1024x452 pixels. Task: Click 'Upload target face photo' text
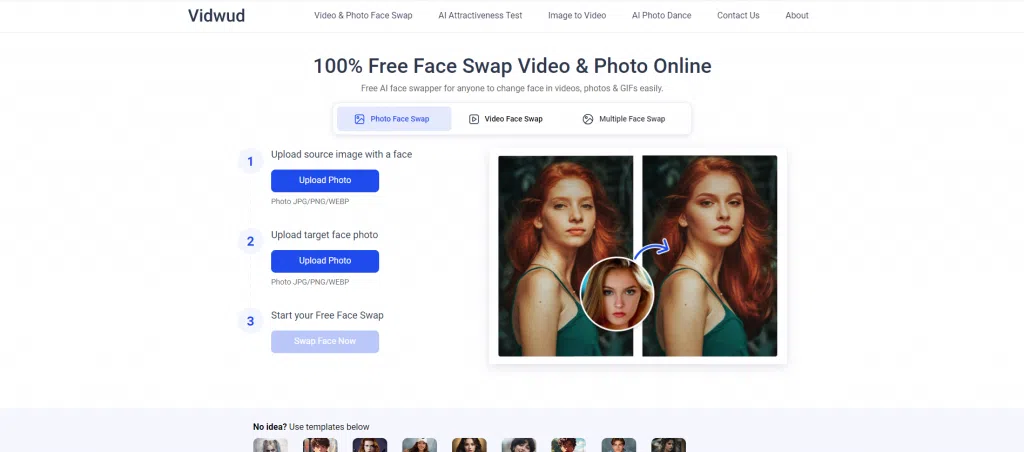325,235
